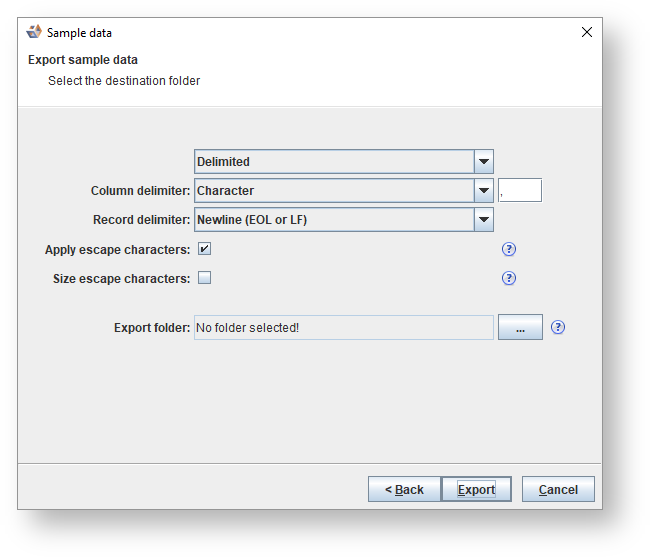Click the Record delimiter dropdown arrow button
The width and height of the screenshot is (651, 558).
(484, 220)
